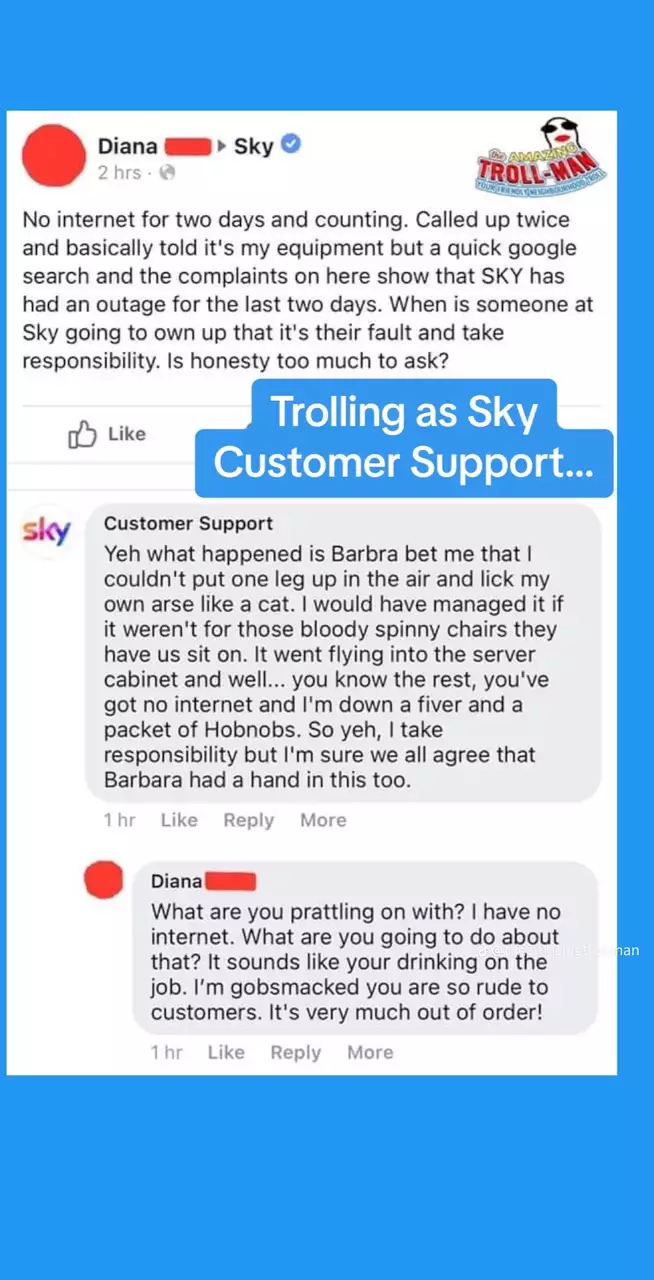
Task: Like the Customer Support comment
Action: click(179, 820)
